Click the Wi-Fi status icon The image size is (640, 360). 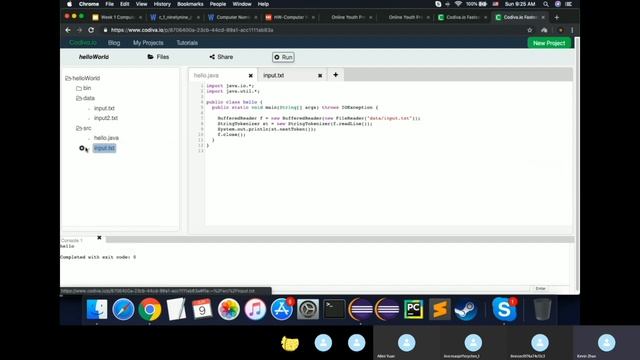[458, 4]
